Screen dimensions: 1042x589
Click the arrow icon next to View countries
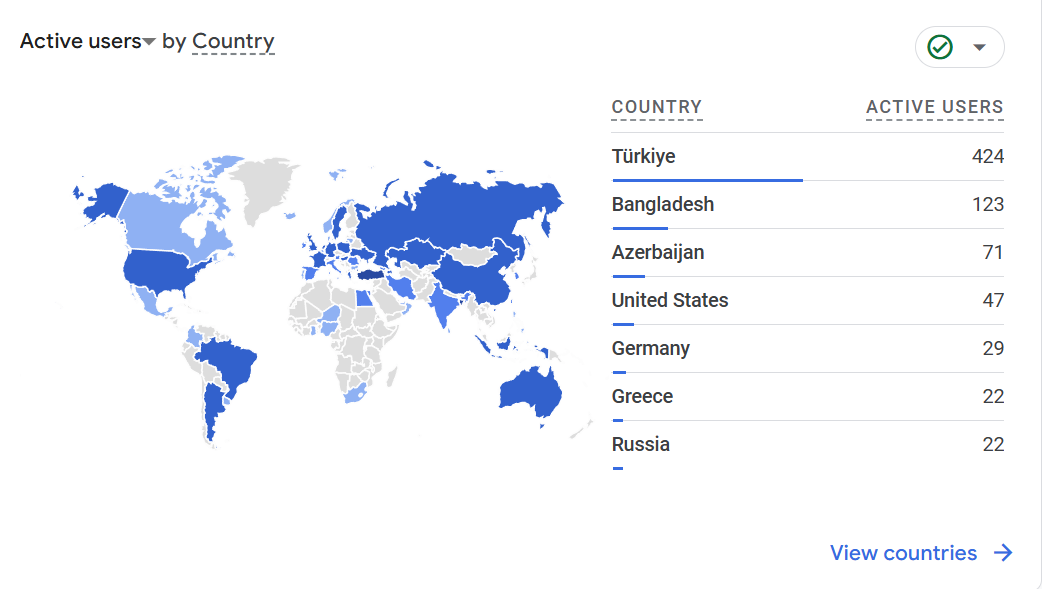[1003, 552]
